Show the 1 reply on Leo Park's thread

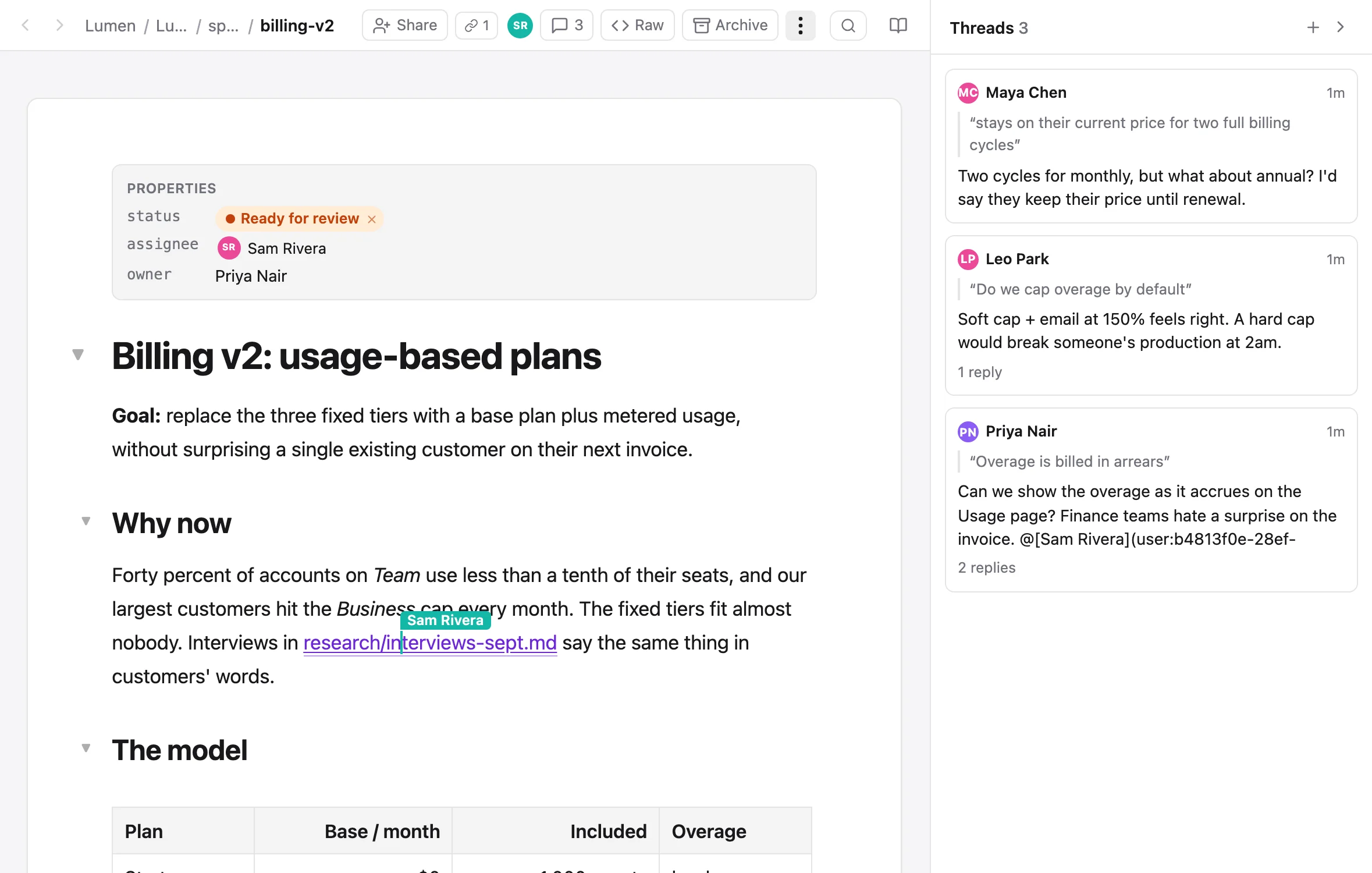pos(980,372)
